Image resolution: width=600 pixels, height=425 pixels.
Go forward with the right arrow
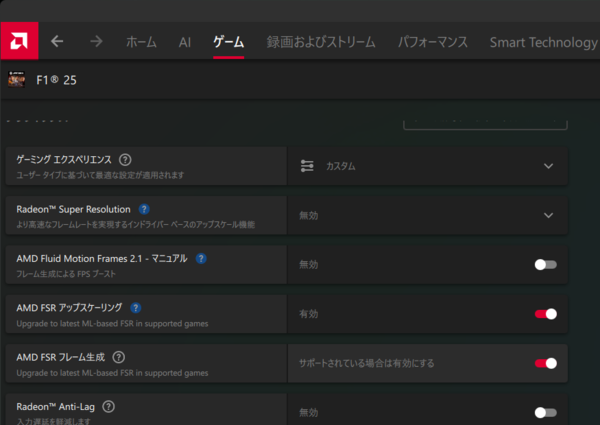point(96,41)
